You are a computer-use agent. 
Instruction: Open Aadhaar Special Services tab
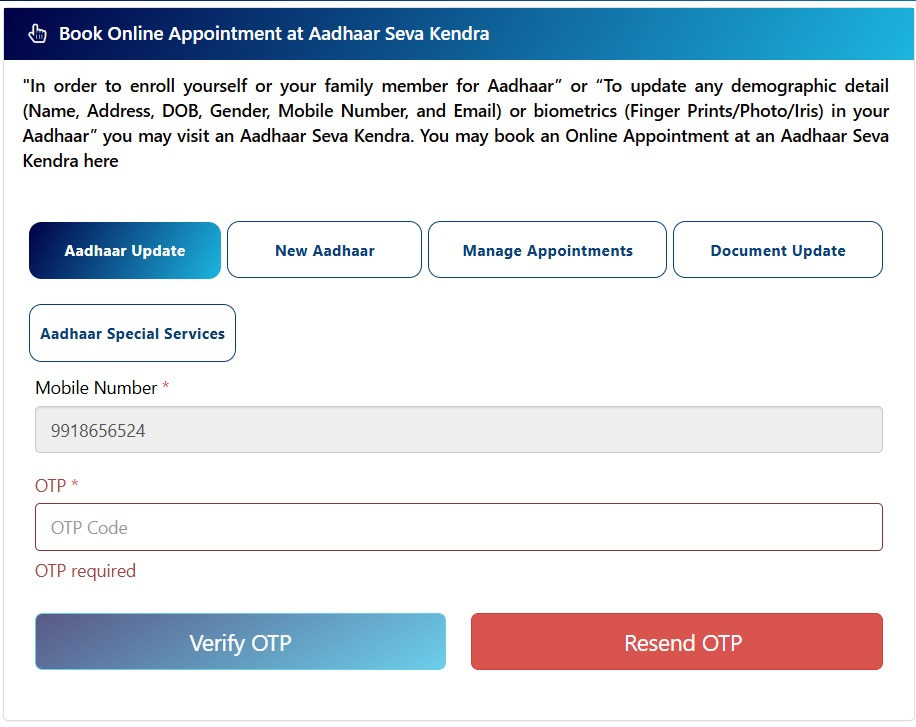coord(133,333)
